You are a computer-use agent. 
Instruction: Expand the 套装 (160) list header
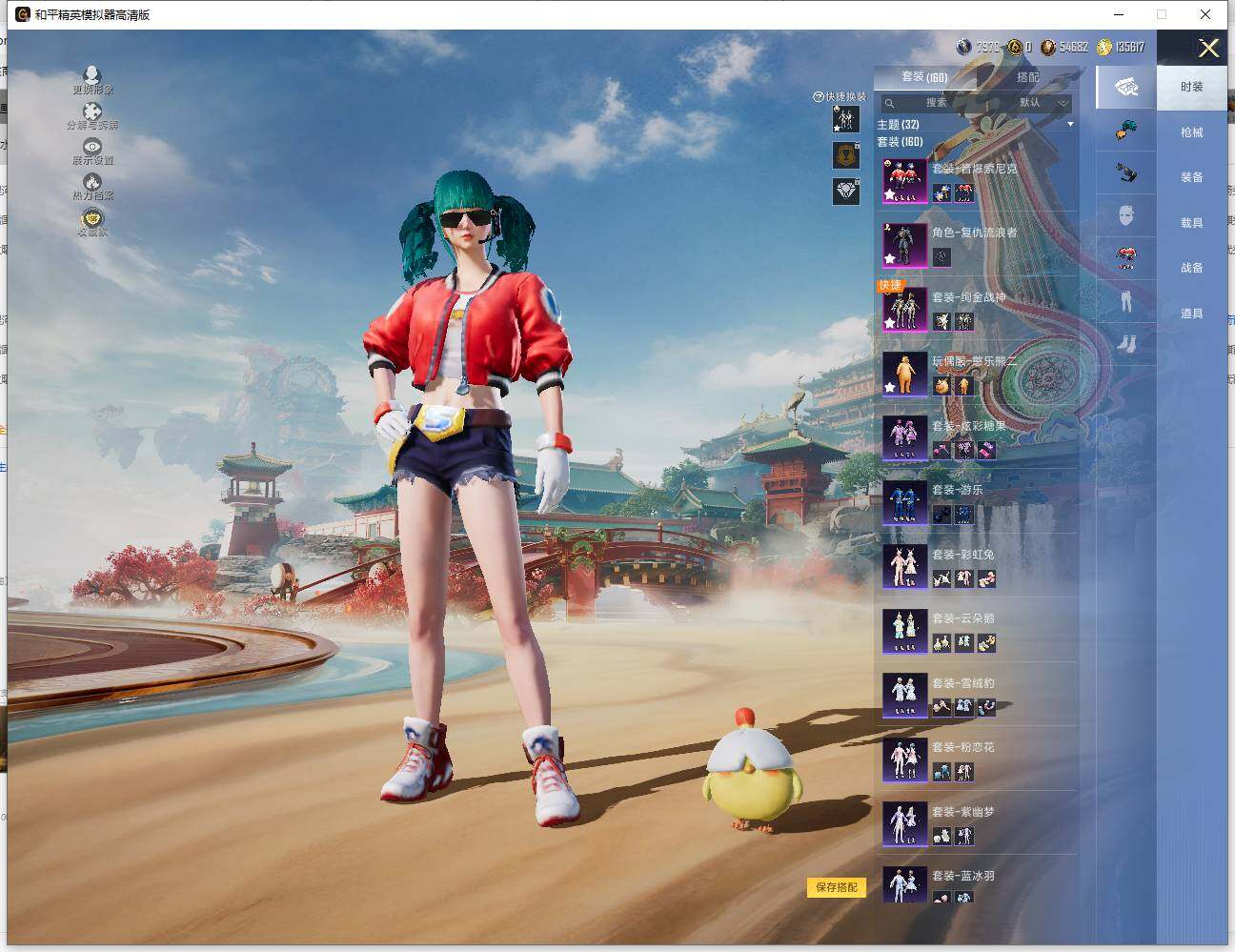coord(901,142)
